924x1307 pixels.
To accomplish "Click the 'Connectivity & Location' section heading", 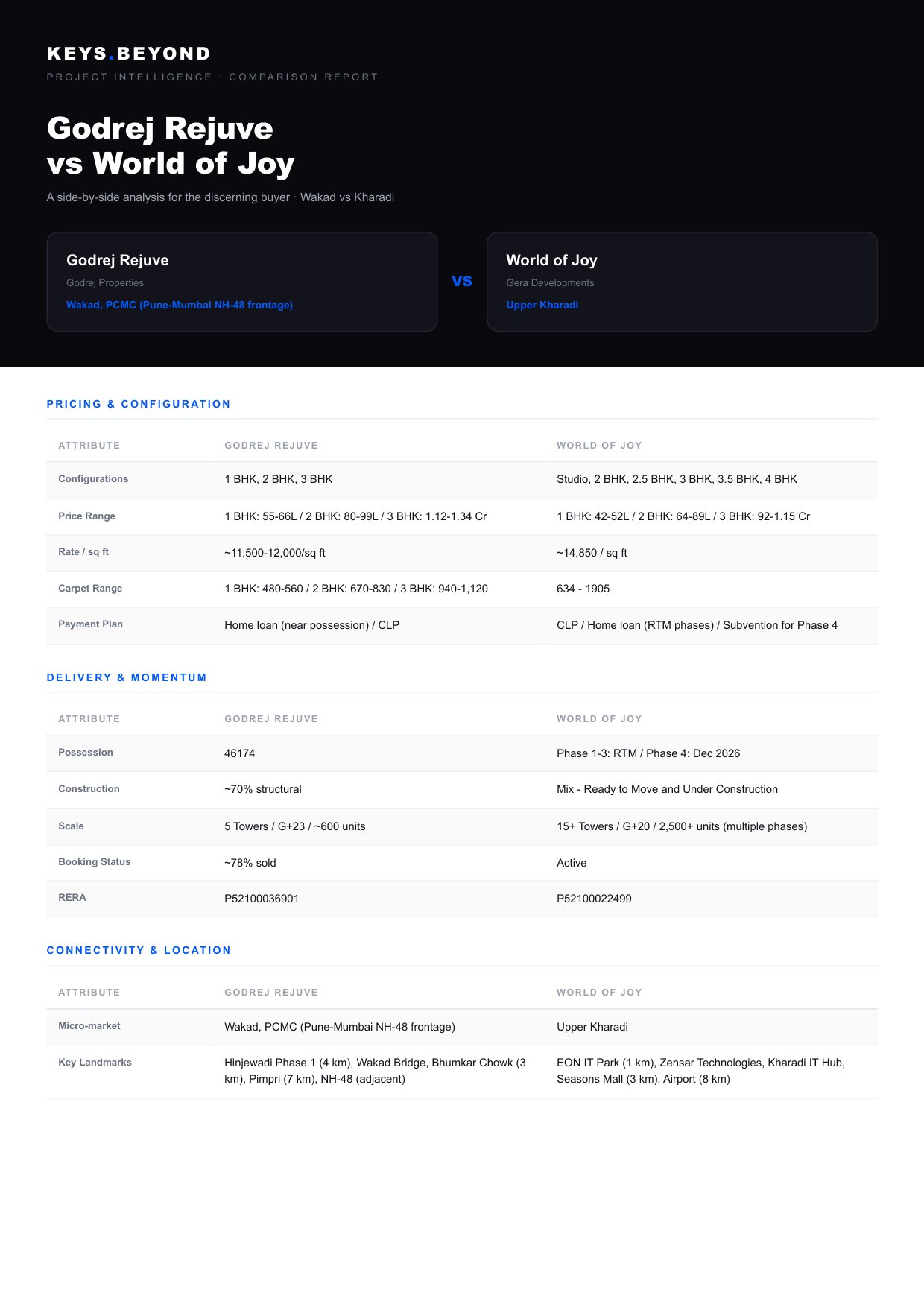I will (139, 950).
